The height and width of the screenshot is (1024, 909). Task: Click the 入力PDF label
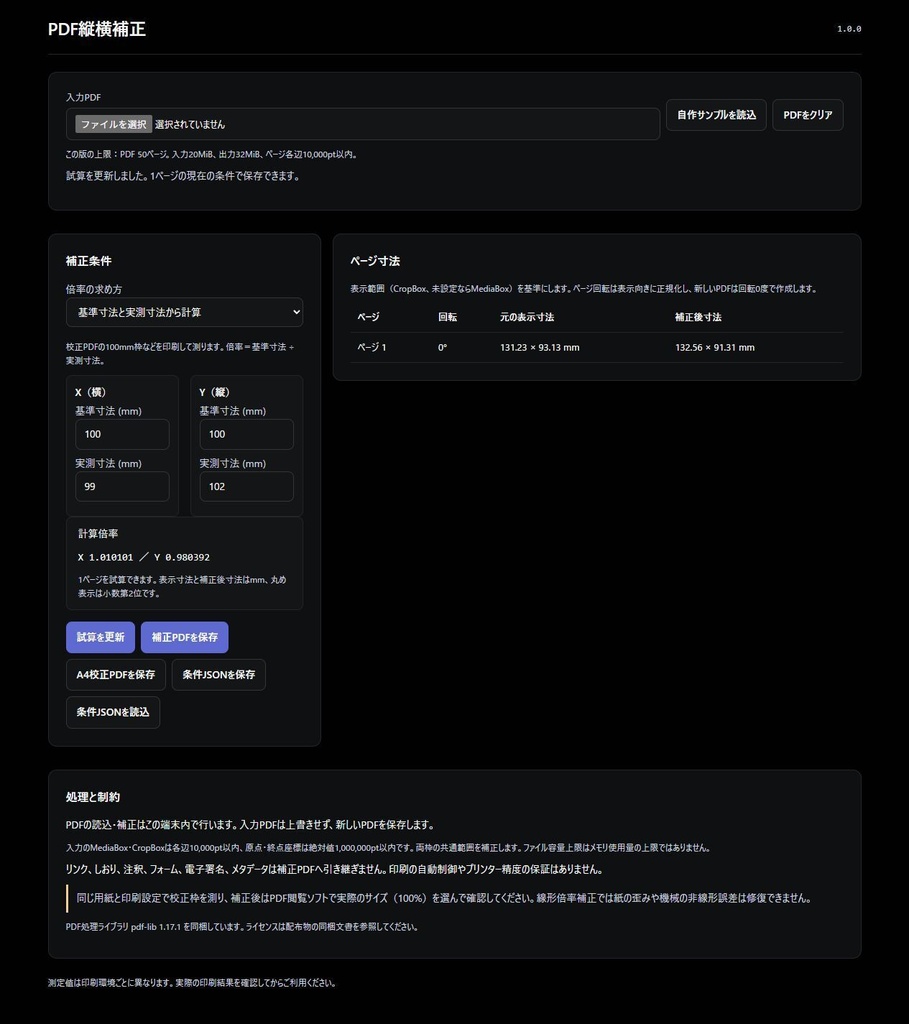click(83, 97)
